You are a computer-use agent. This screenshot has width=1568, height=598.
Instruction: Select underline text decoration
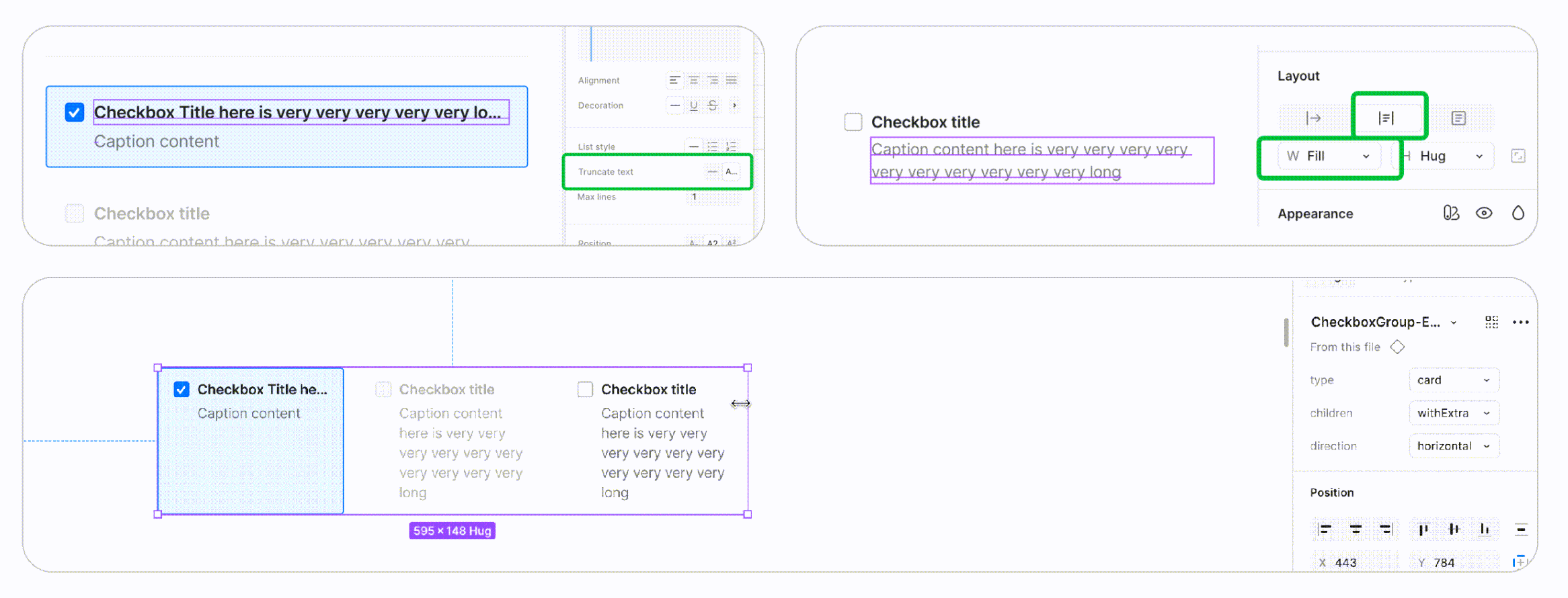[x=693, y=105]
